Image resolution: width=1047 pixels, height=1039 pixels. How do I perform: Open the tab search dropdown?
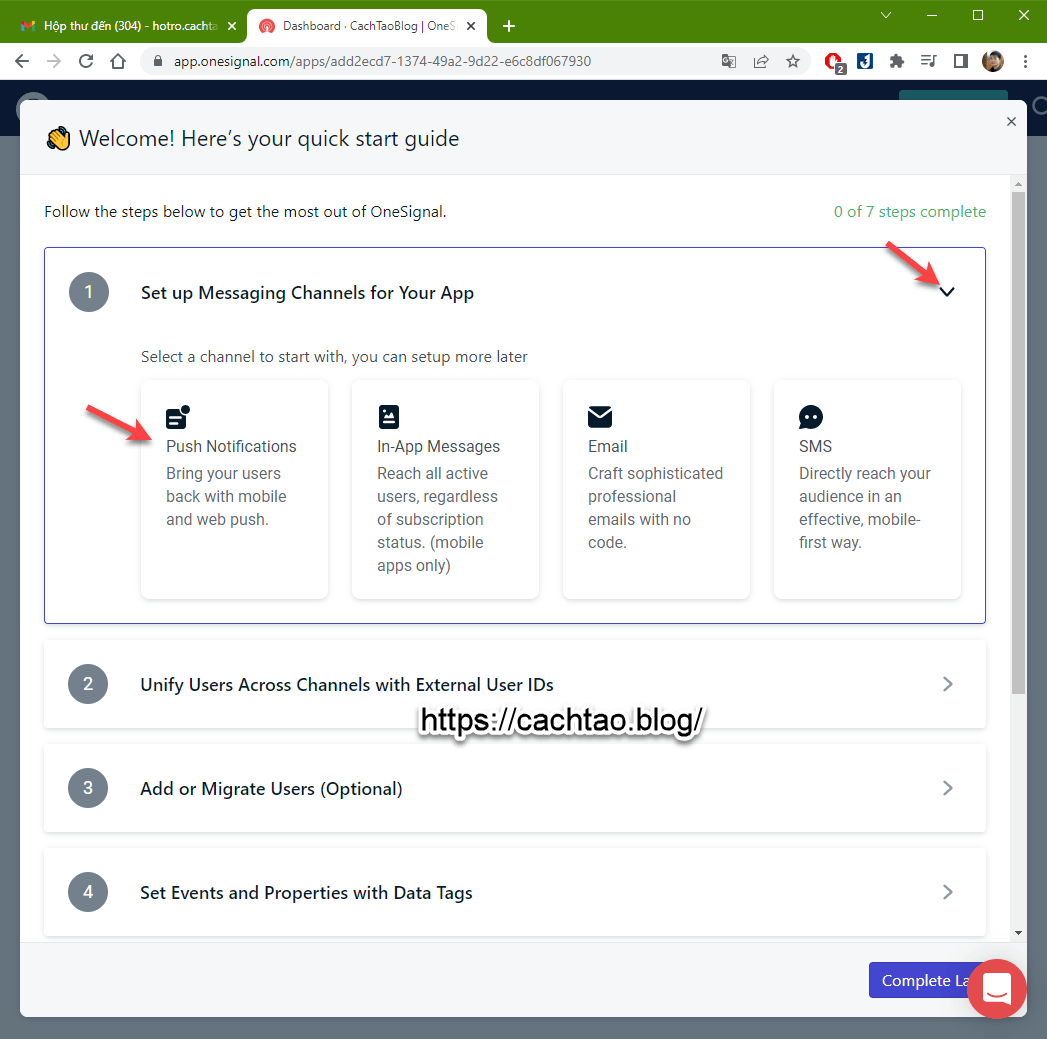[886, 15]
